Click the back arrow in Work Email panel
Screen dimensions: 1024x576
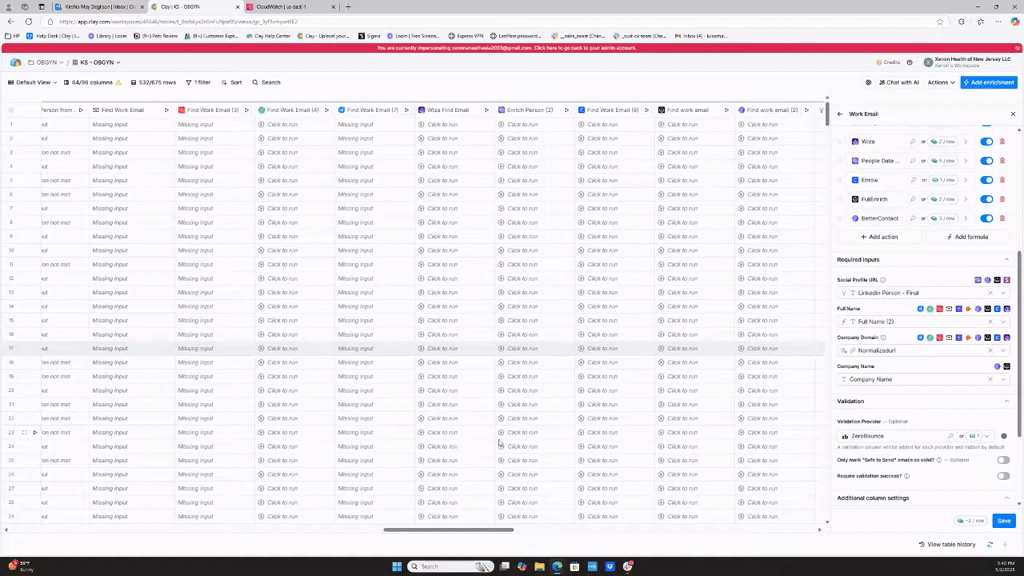[x=840, y=114]
